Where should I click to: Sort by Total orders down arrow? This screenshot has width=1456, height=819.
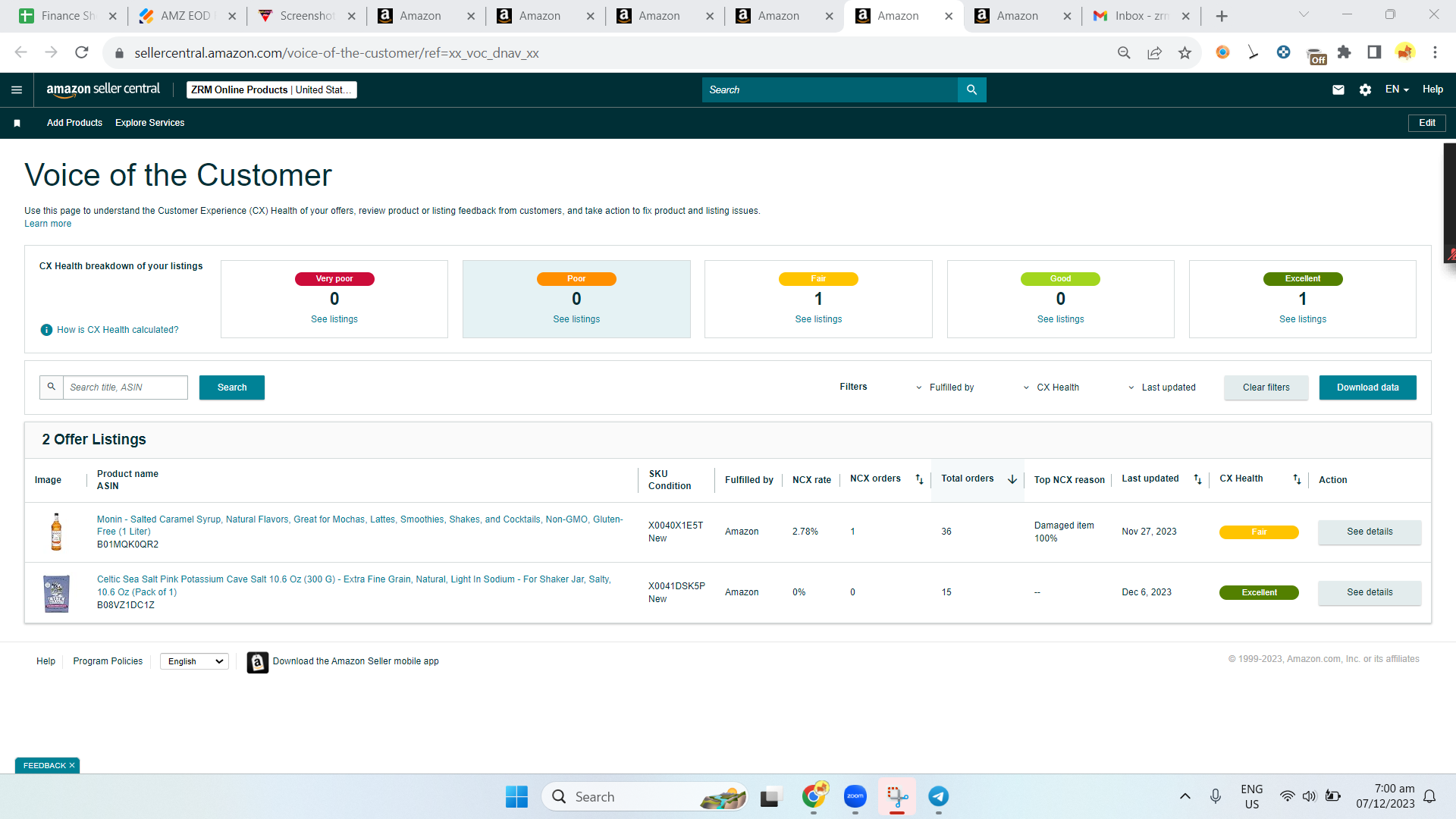coord(1012,479)
